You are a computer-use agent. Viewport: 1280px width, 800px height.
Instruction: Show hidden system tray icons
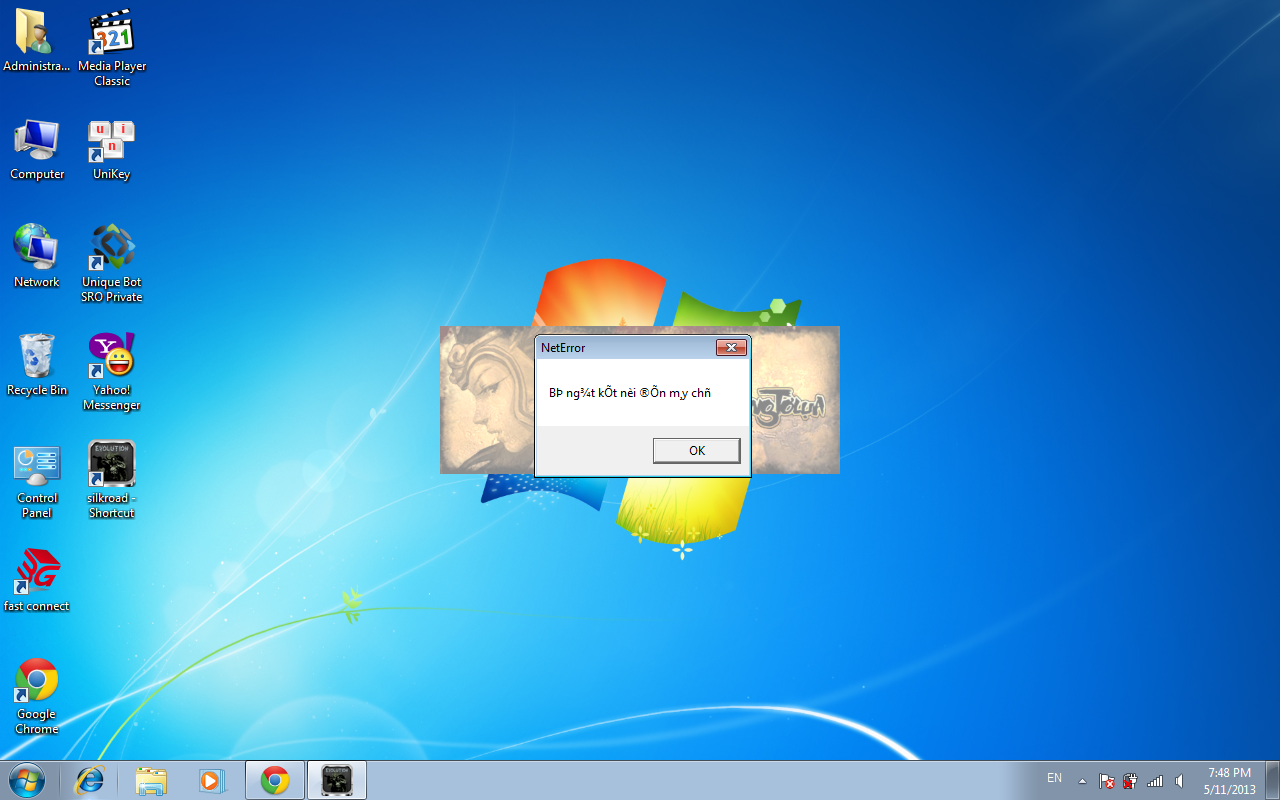coord(1082,781)
